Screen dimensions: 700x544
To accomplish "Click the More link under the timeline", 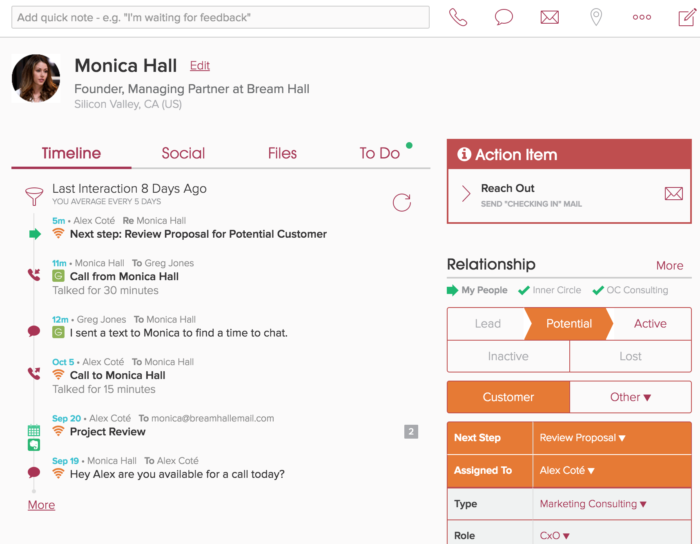I will [42, 505].
